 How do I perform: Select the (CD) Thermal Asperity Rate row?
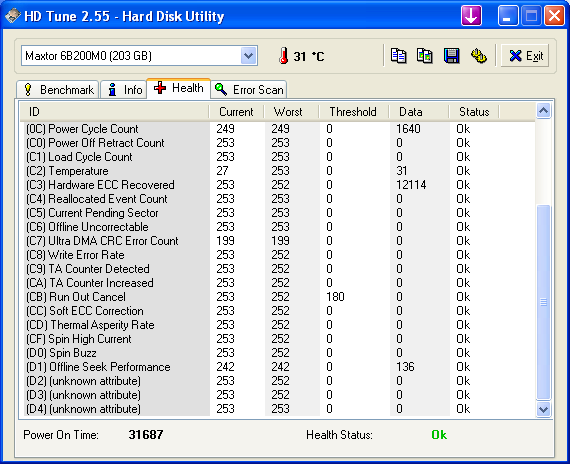280,325
